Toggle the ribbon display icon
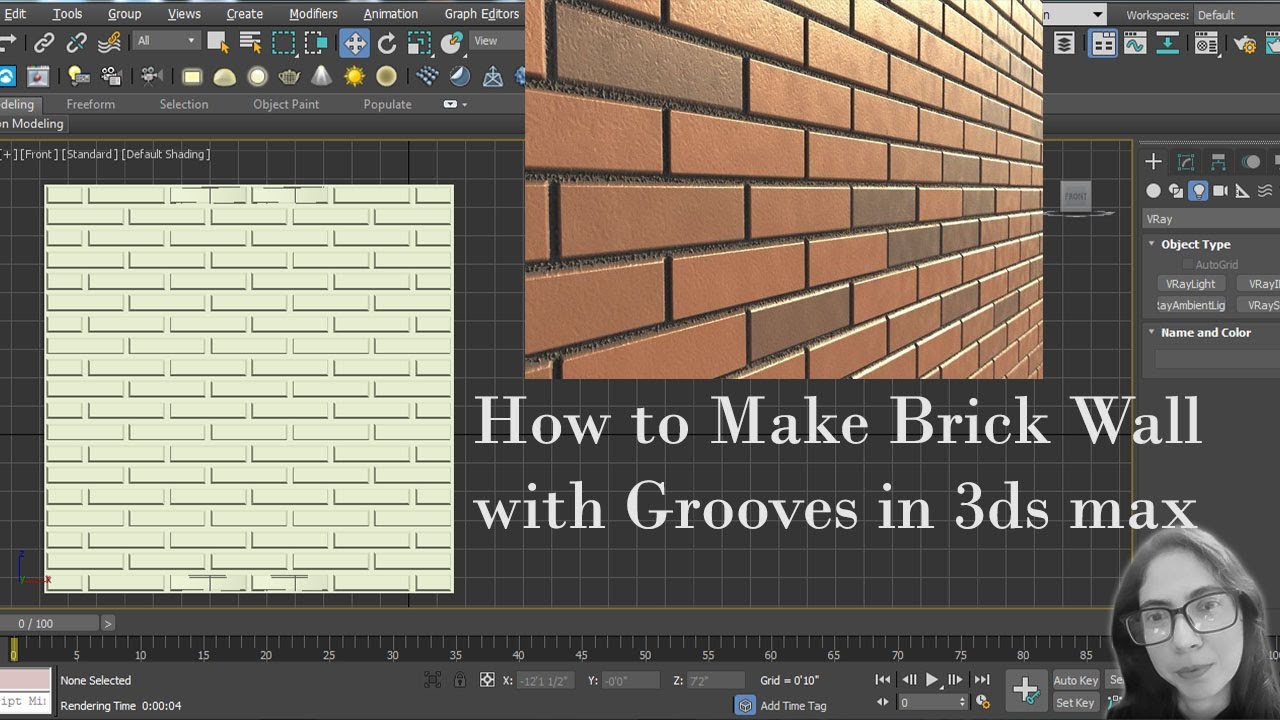This screenshot has width=1280, height=720. (1103, 43)
